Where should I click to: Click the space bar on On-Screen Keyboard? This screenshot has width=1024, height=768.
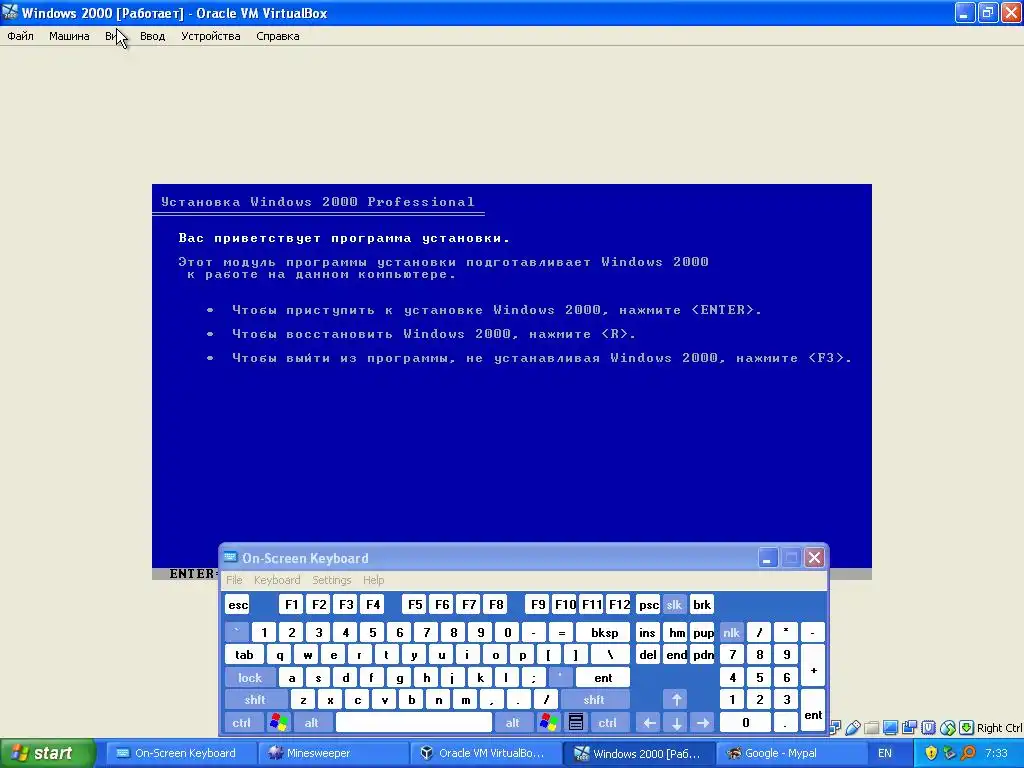tap(413, 722)
